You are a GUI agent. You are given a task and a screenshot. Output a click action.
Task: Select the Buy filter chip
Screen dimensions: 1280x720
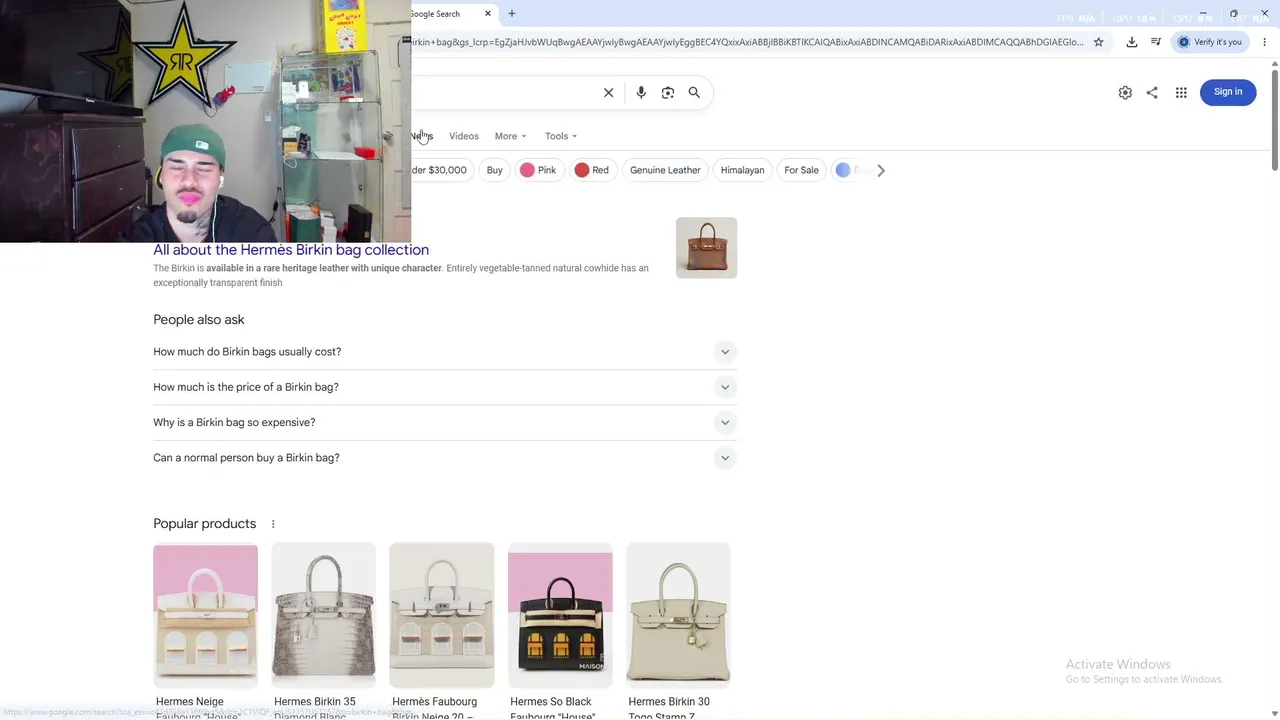[x=495, y=170]
